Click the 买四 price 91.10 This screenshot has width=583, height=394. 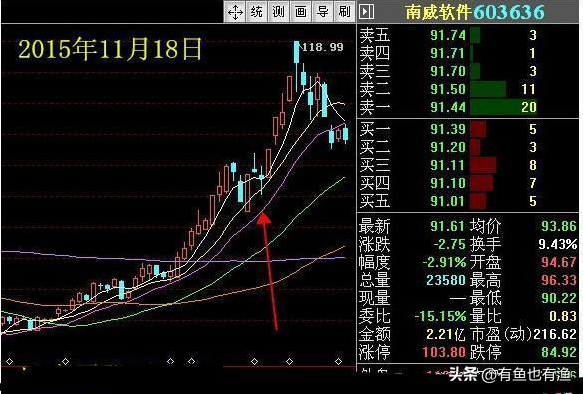(x=448, y=183)
